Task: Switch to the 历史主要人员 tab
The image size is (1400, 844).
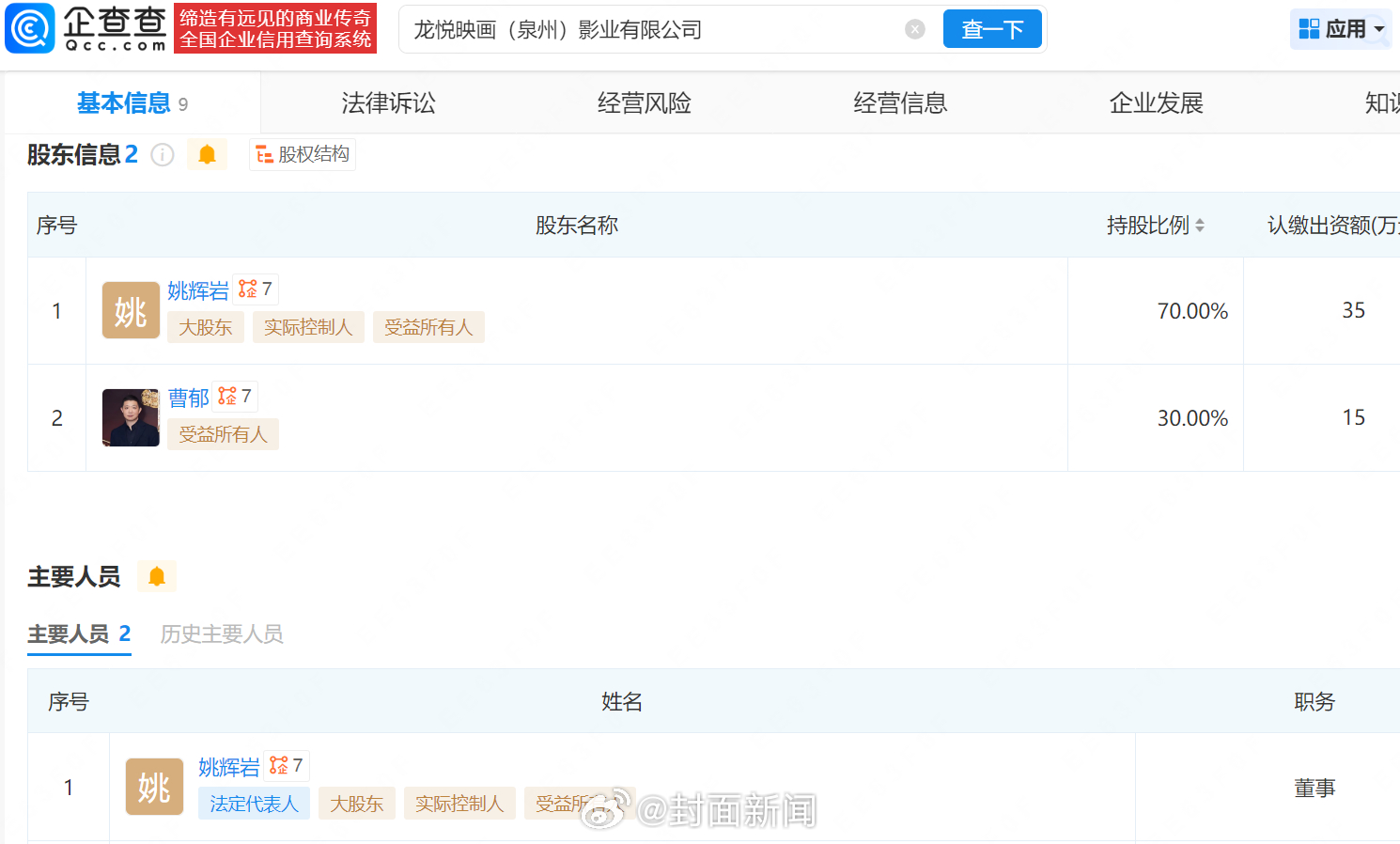Action: [221, 633]
